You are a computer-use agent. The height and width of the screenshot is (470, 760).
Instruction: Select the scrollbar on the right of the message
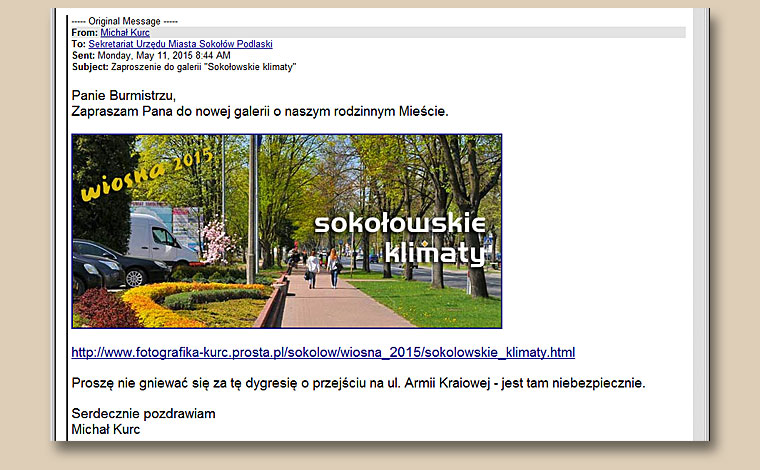pos(700,224)
